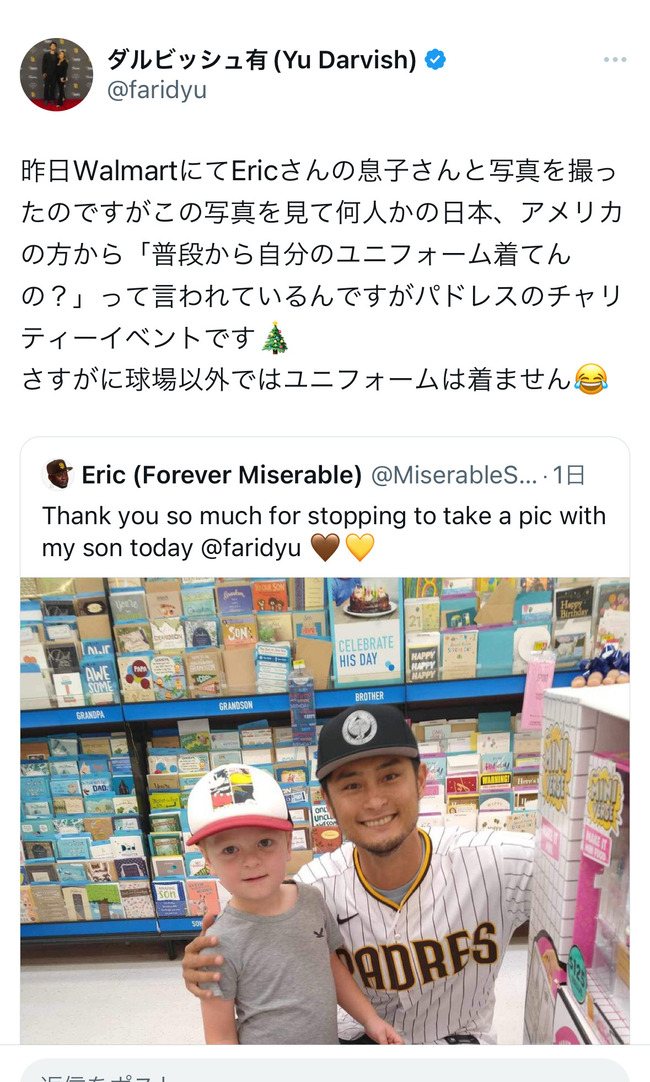Tap the Christmas tree emoji
This screenshot has width=650, height=1082.
(x=275, y=338)
